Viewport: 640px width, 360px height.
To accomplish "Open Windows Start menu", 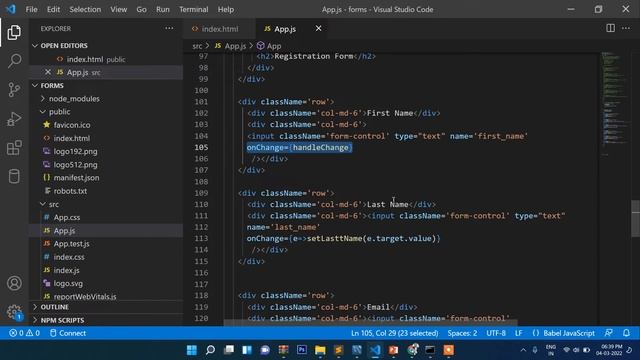I will tap(191, 350).
